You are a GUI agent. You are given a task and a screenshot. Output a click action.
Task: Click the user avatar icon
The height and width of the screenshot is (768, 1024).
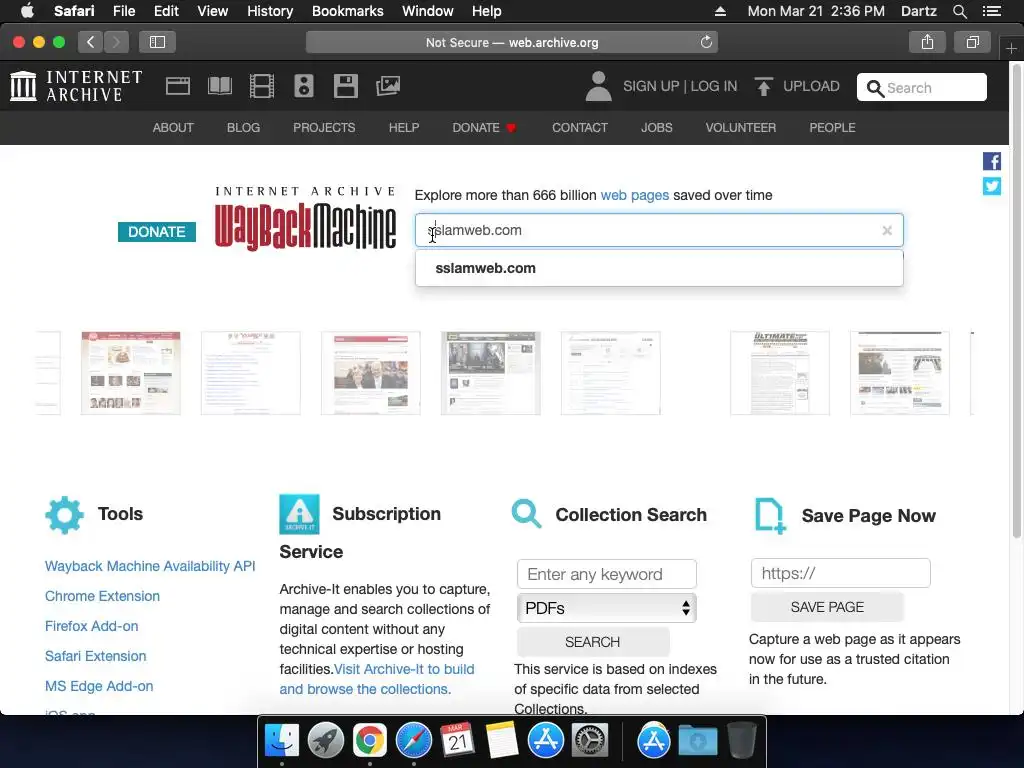click(598, 86)
